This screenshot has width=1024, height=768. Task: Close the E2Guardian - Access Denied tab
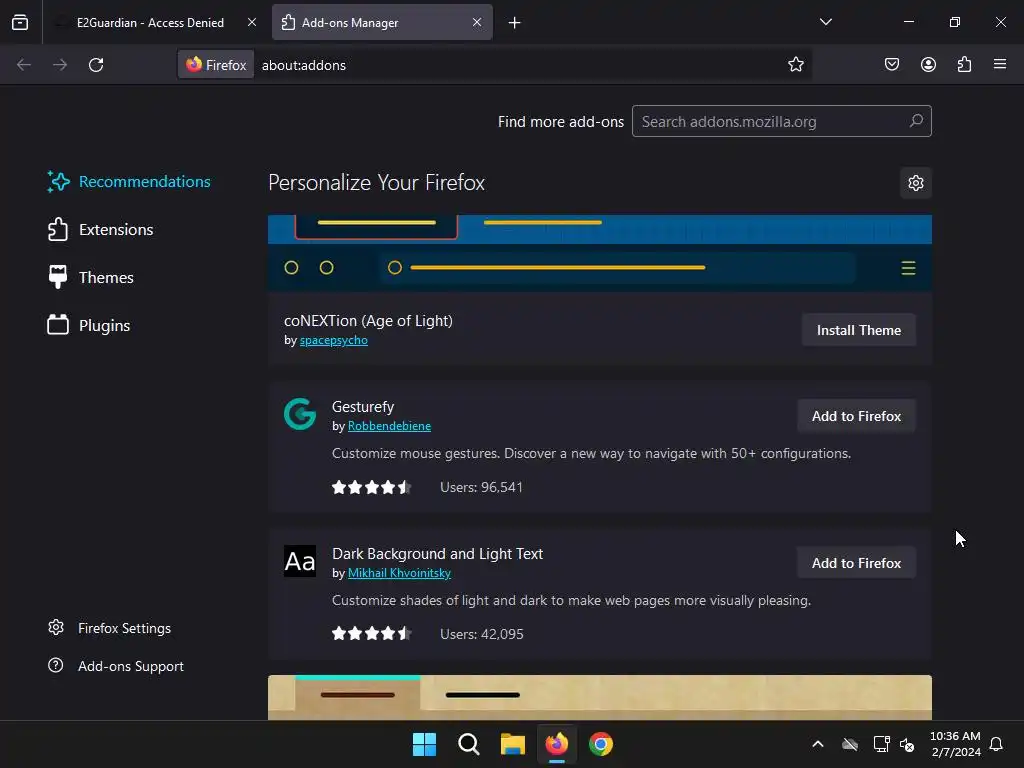click(251, 22)
